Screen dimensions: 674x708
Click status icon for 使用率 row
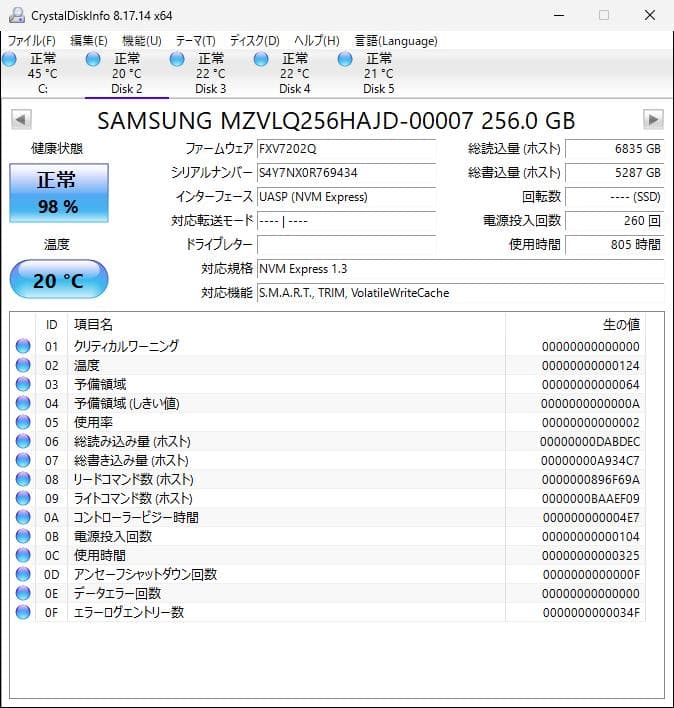click(23, 422)
